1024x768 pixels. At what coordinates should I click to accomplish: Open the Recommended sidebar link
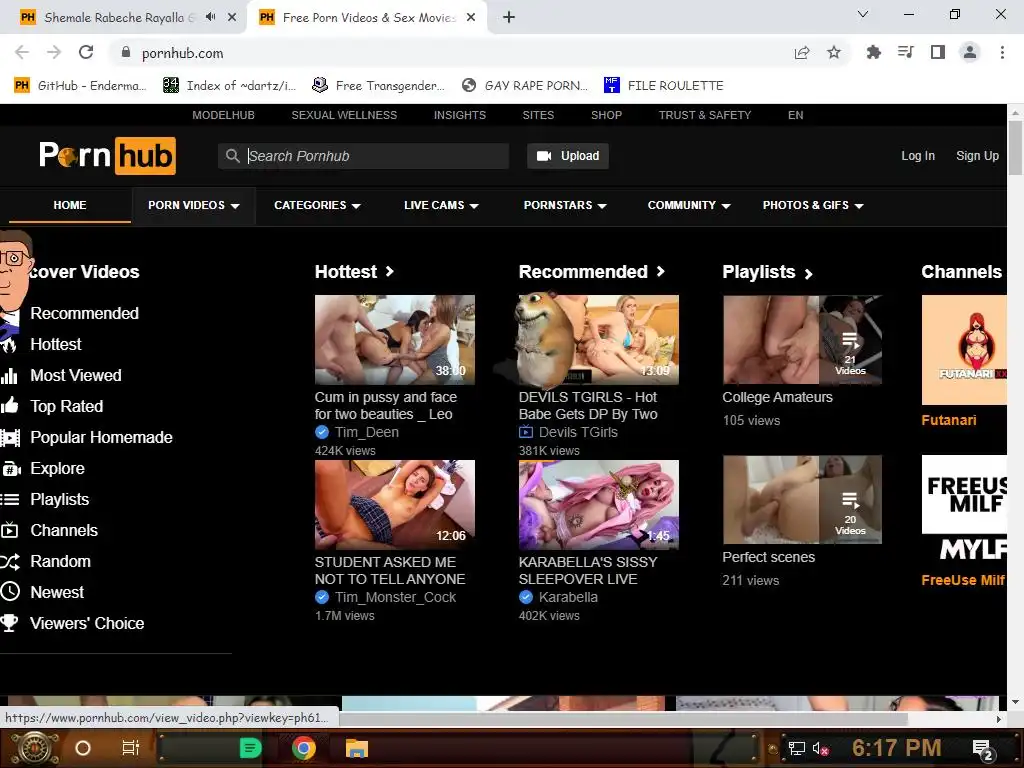tap(84, 313)
